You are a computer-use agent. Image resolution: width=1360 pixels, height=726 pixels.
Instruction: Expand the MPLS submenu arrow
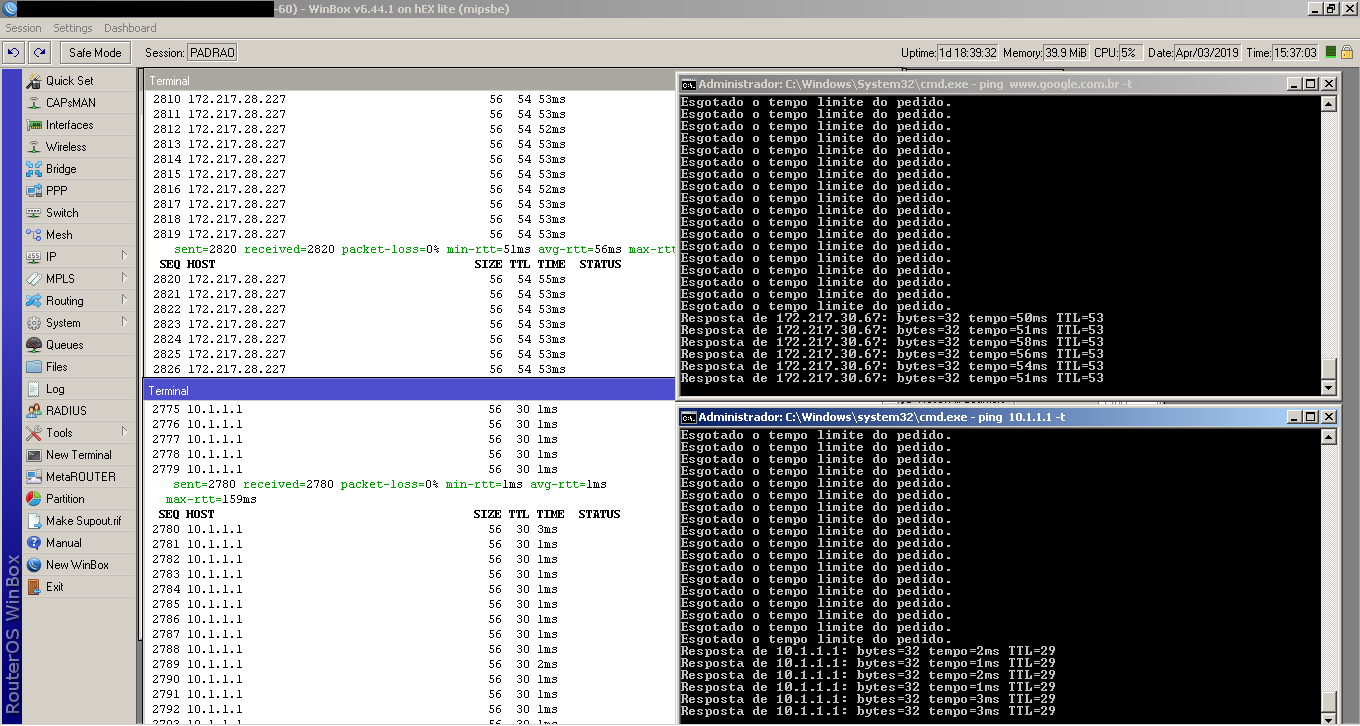pos(124,279)
